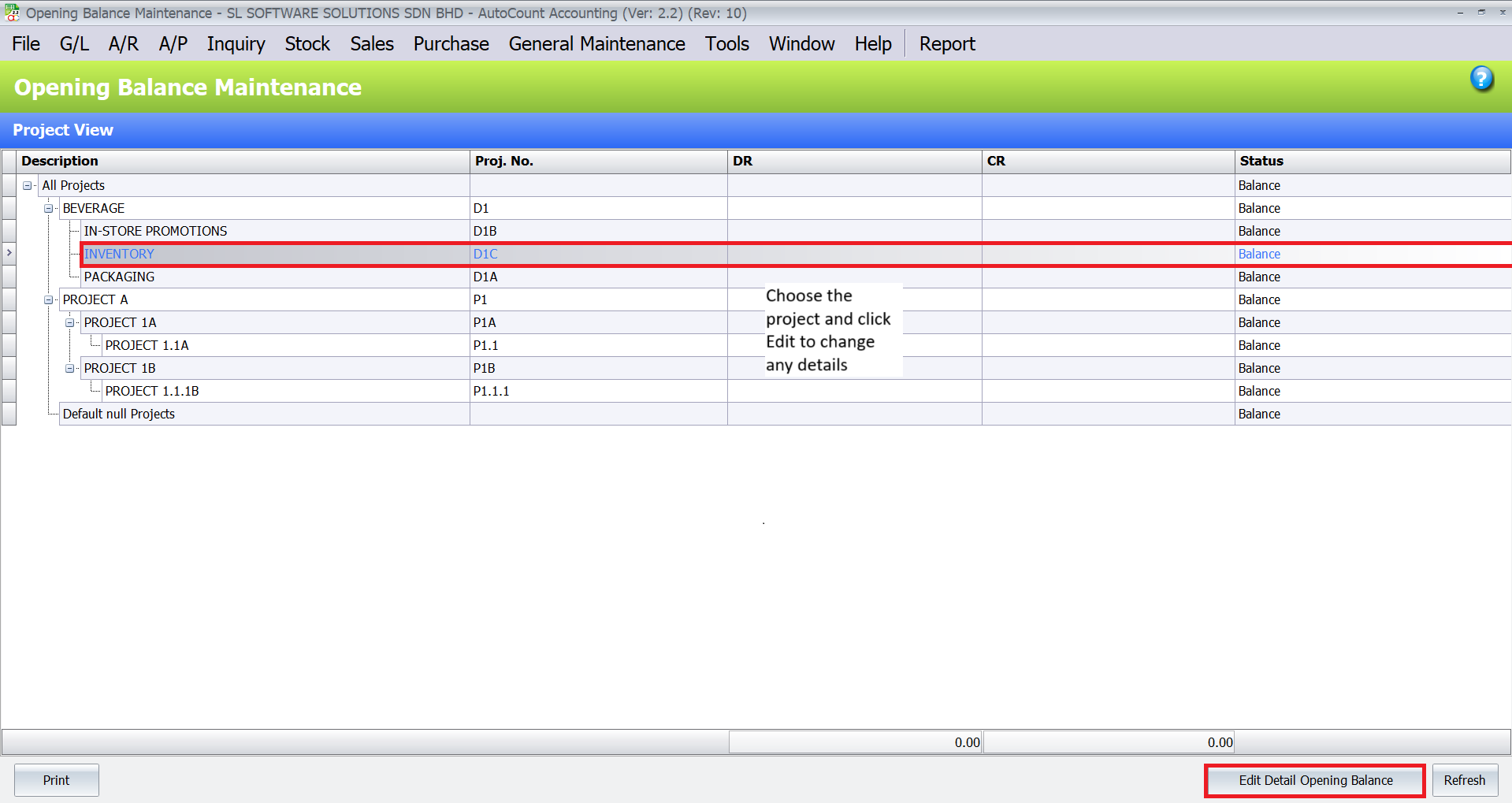This screenshot has height=803, width=1512.
Task: Open the General Maintenance menu
Action: pyautogui.click(x=596, y=44)
